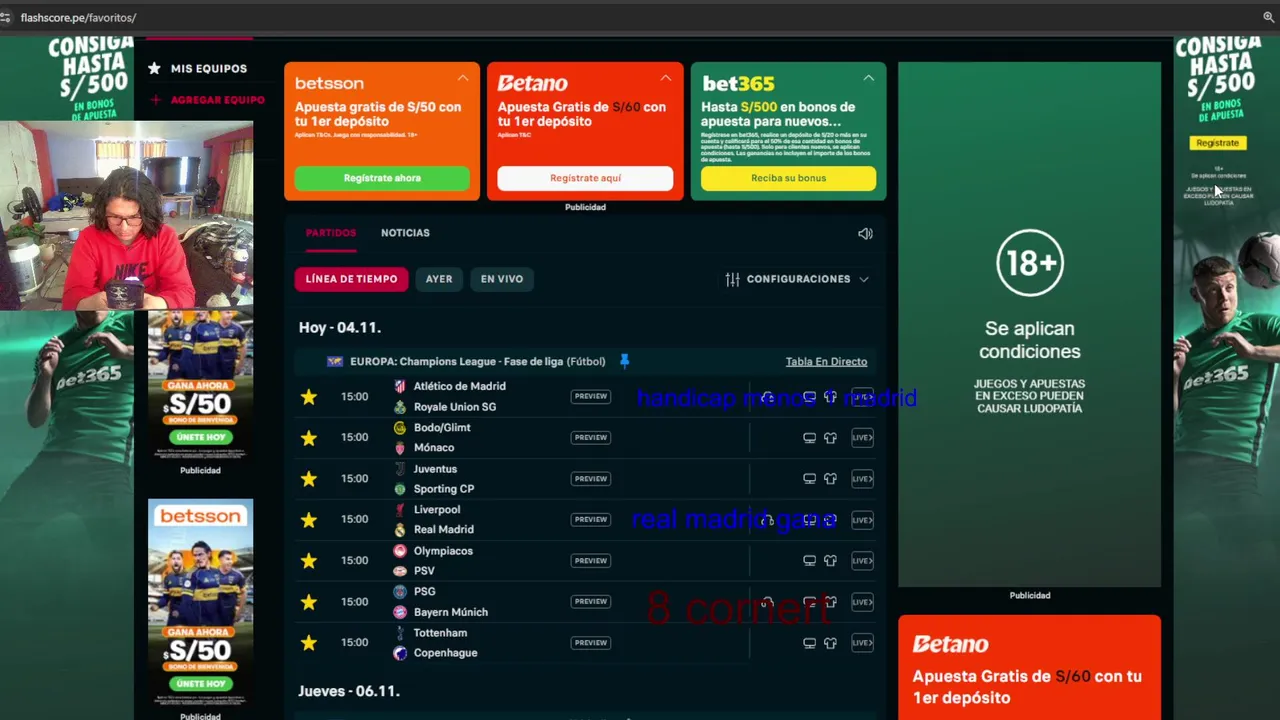Select the Línea de tiempo filter
The height and width of the screenshot is (720, 1280).
pyautogui.click(x=351, y=279)
